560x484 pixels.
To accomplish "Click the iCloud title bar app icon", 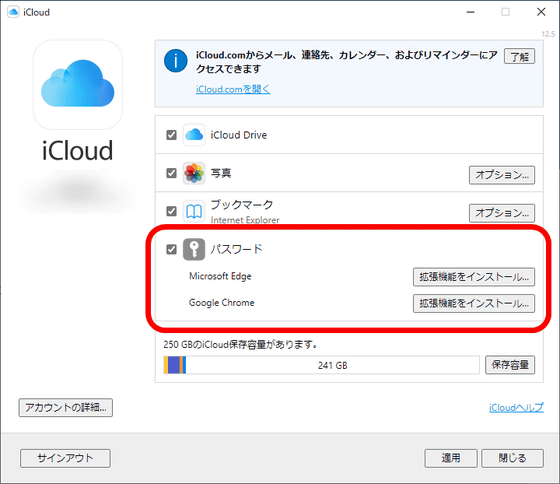I will coord(13,12).
